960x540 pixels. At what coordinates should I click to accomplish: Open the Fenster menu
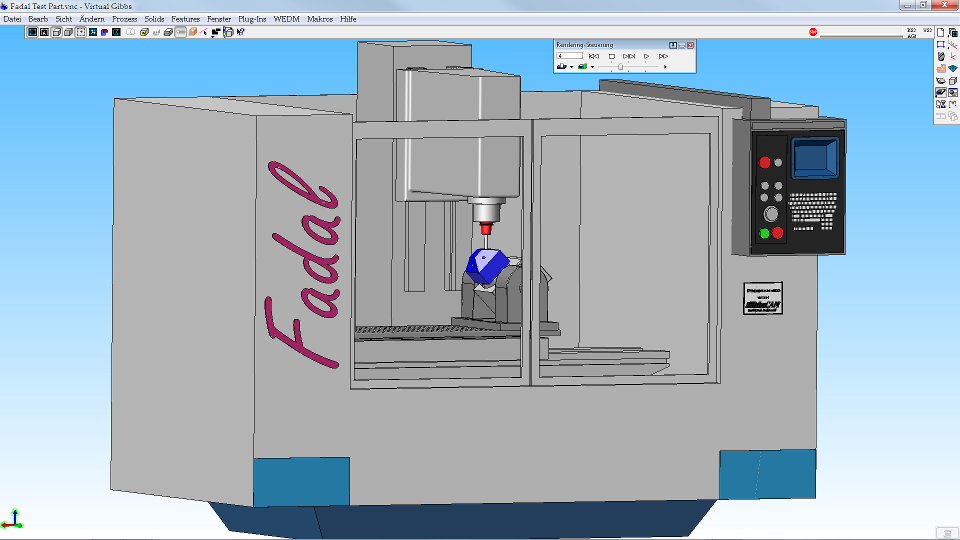[219, 19]
